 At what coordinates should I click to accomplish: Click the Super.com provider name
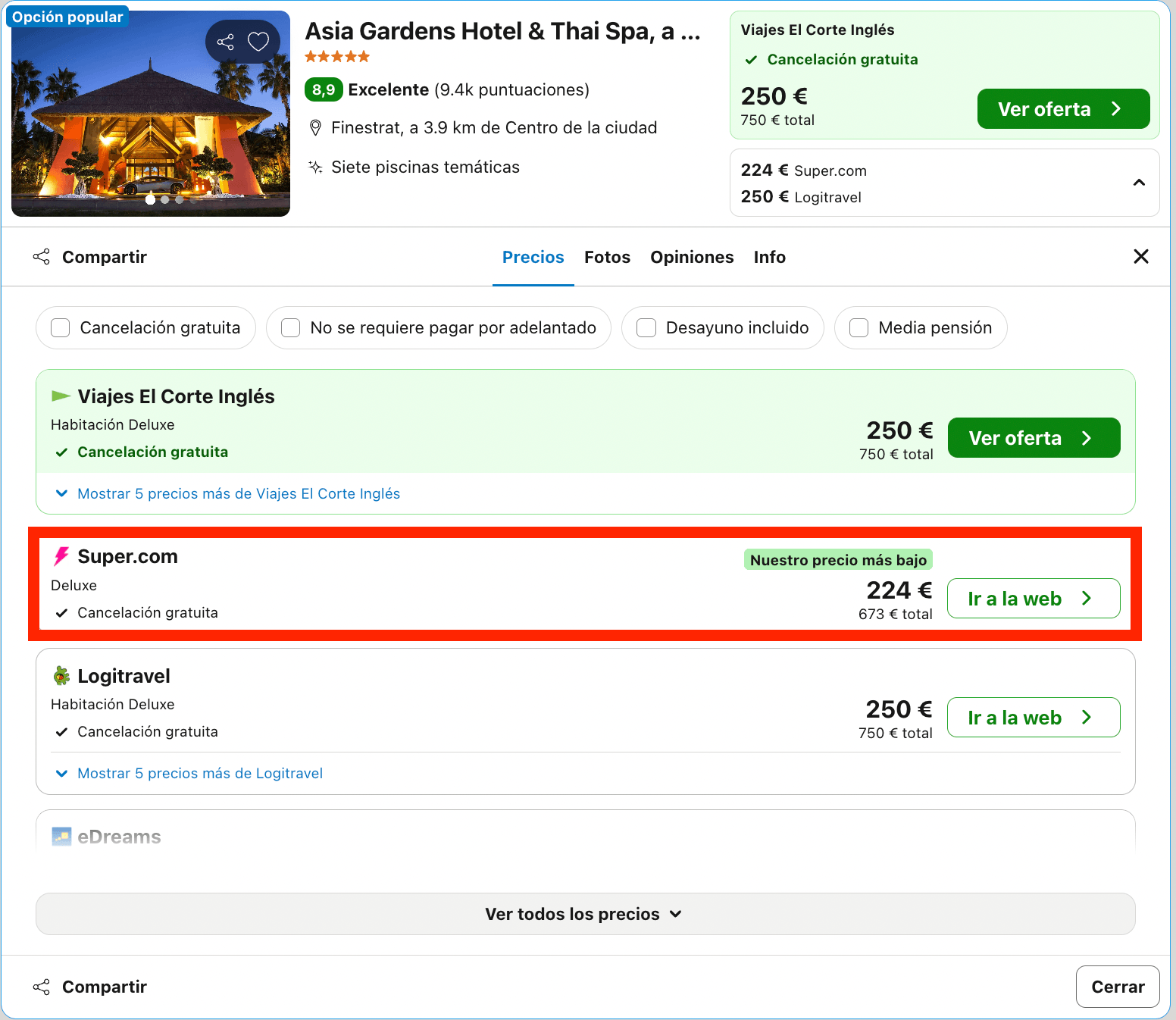127,557
